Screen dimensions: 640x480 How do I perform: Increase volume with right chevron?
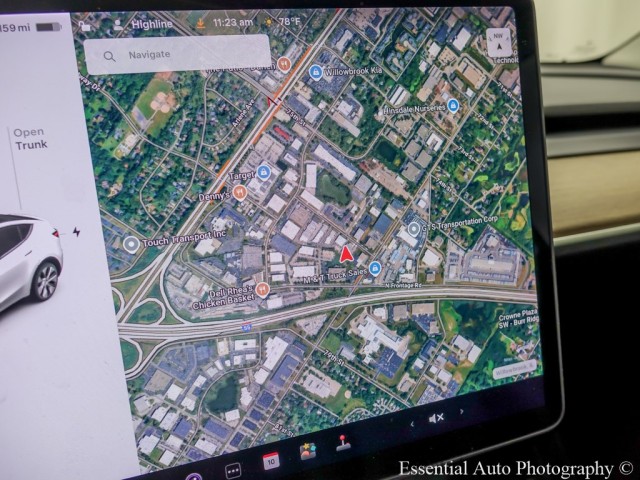point(462,412)
